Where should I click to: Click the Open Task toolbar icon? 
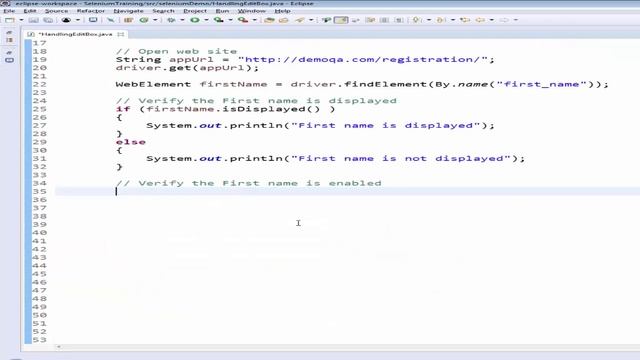coord(283,20)
